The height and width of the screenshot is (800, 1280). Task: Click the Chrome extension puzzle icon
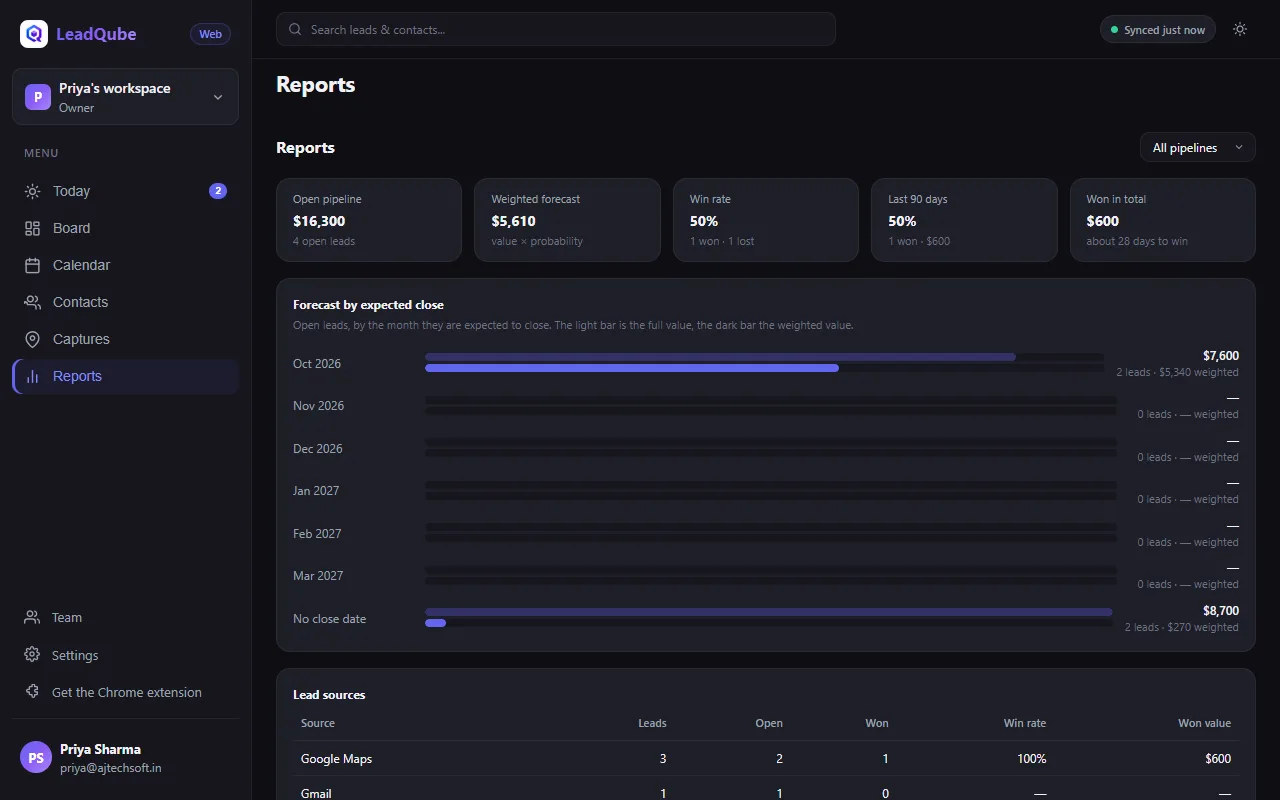32,692
